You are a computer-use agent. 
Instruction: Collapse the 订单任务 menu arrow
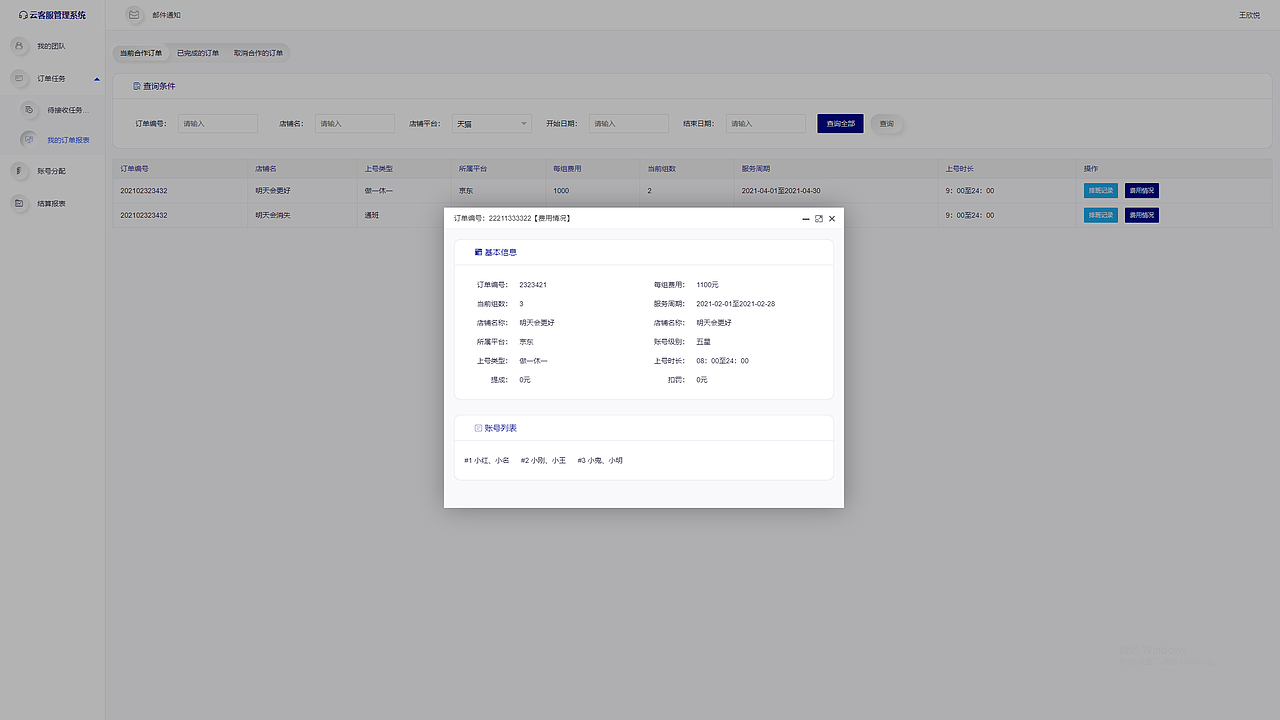click(x=97, y=78)
